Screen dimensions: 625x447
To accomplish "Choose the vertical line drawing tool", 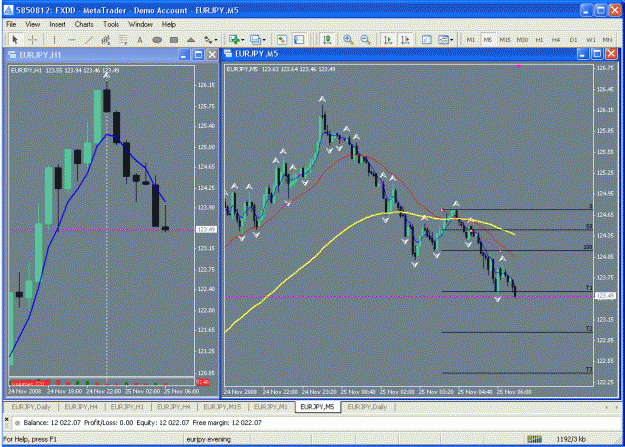I will point(54,39).
